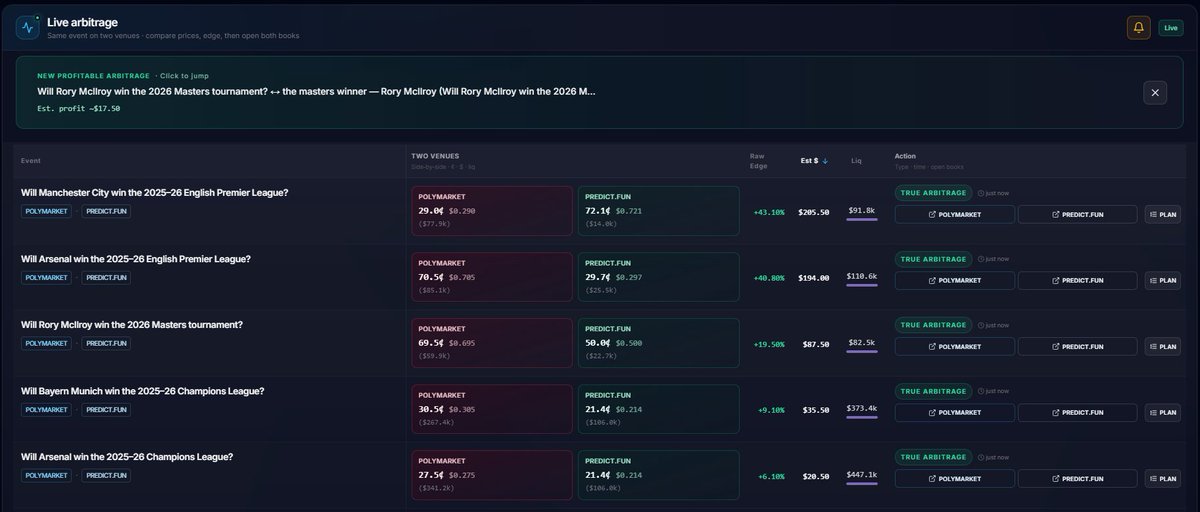The width and height of the screenshot is (1200, 512).
Task: Click liquidity bar under $373.4k
Action: tap(862, 418)
